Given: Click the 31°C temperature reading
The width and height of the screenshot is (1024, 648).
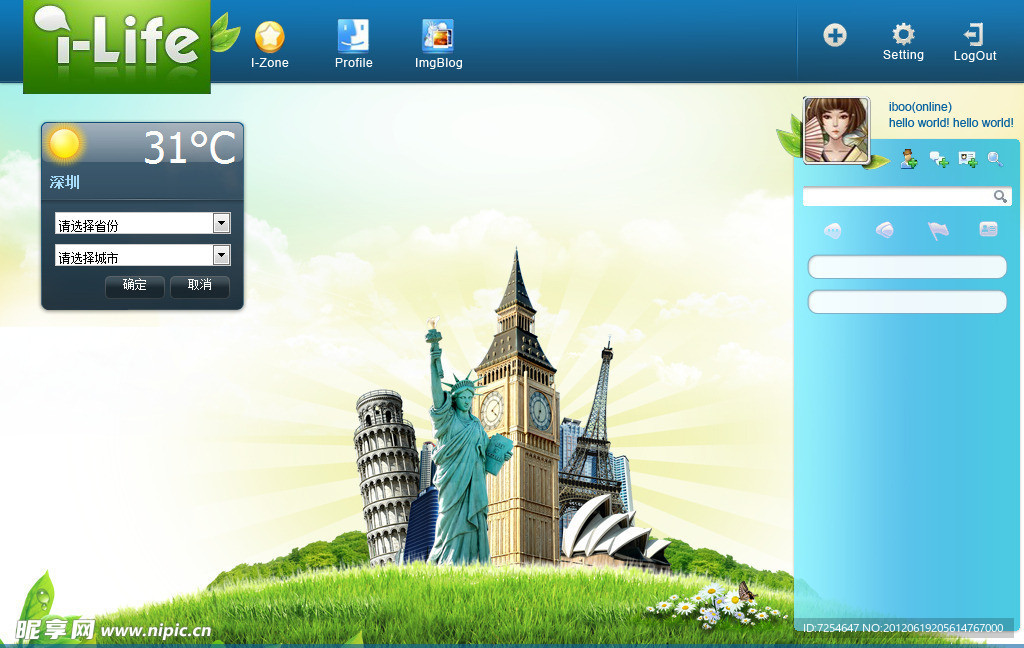Looking at the screenshot, I should tap(189, 148).
